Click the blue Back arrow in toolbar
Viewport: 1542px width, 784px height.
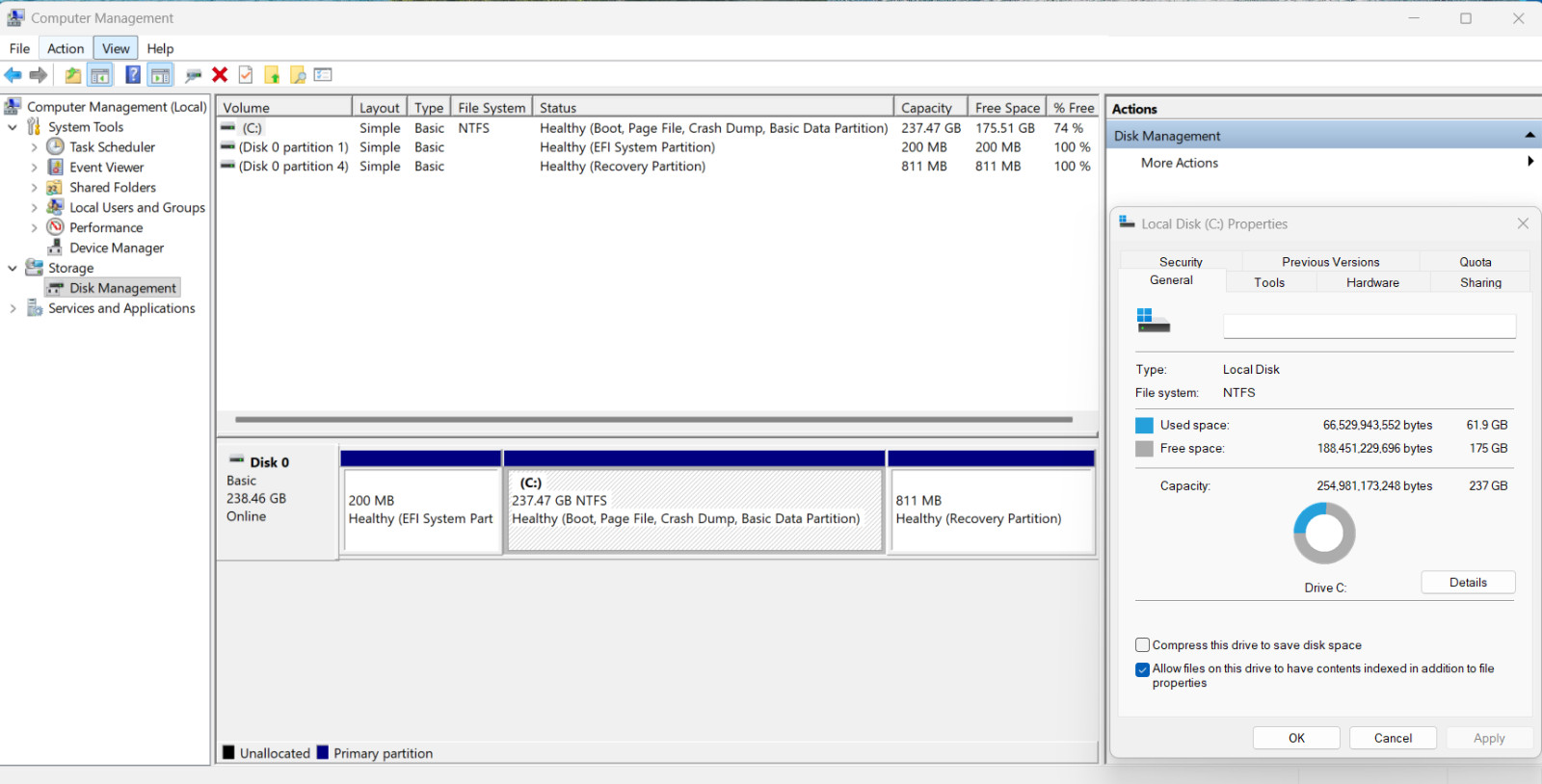[13, 75]
